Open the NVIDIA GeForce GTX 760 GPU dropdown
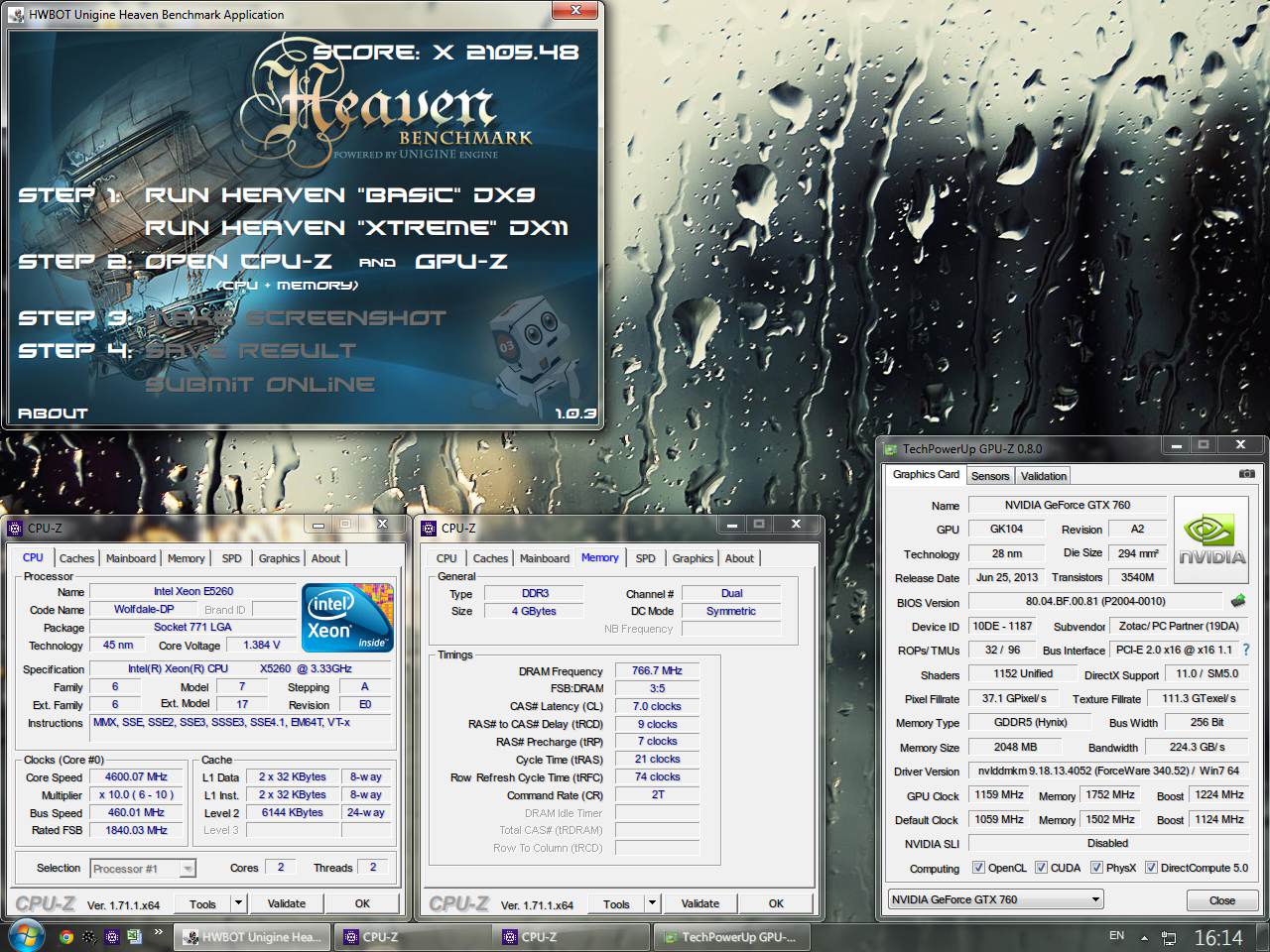This screenshot has width=1270, height=952. [996, 899]
